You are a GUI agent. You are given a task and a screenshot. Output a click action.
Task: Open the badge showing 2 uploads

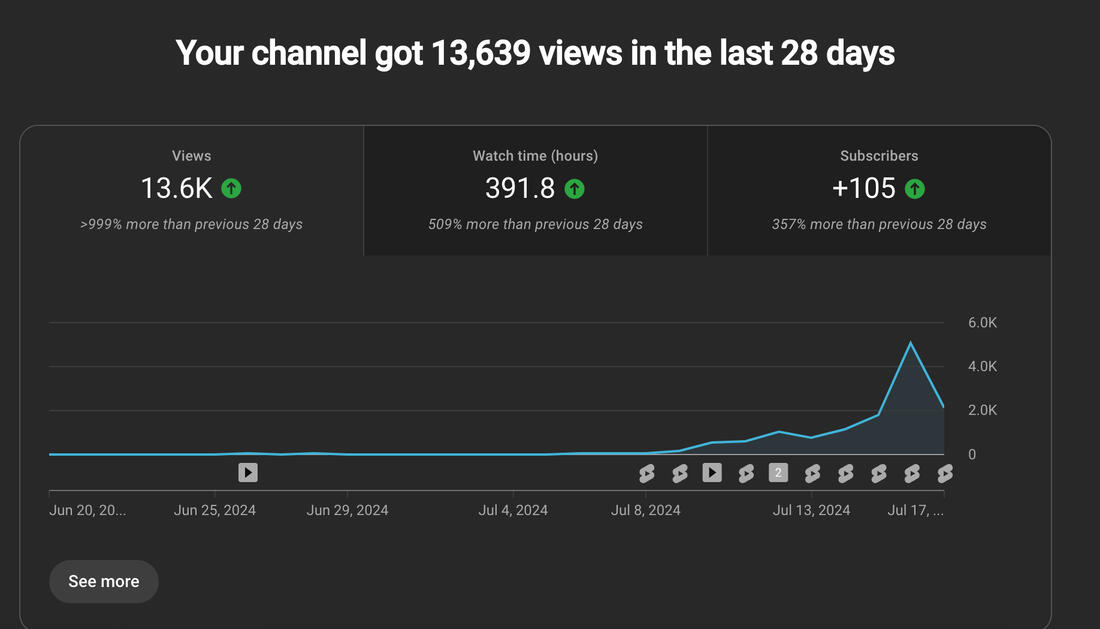pos(778,472)
